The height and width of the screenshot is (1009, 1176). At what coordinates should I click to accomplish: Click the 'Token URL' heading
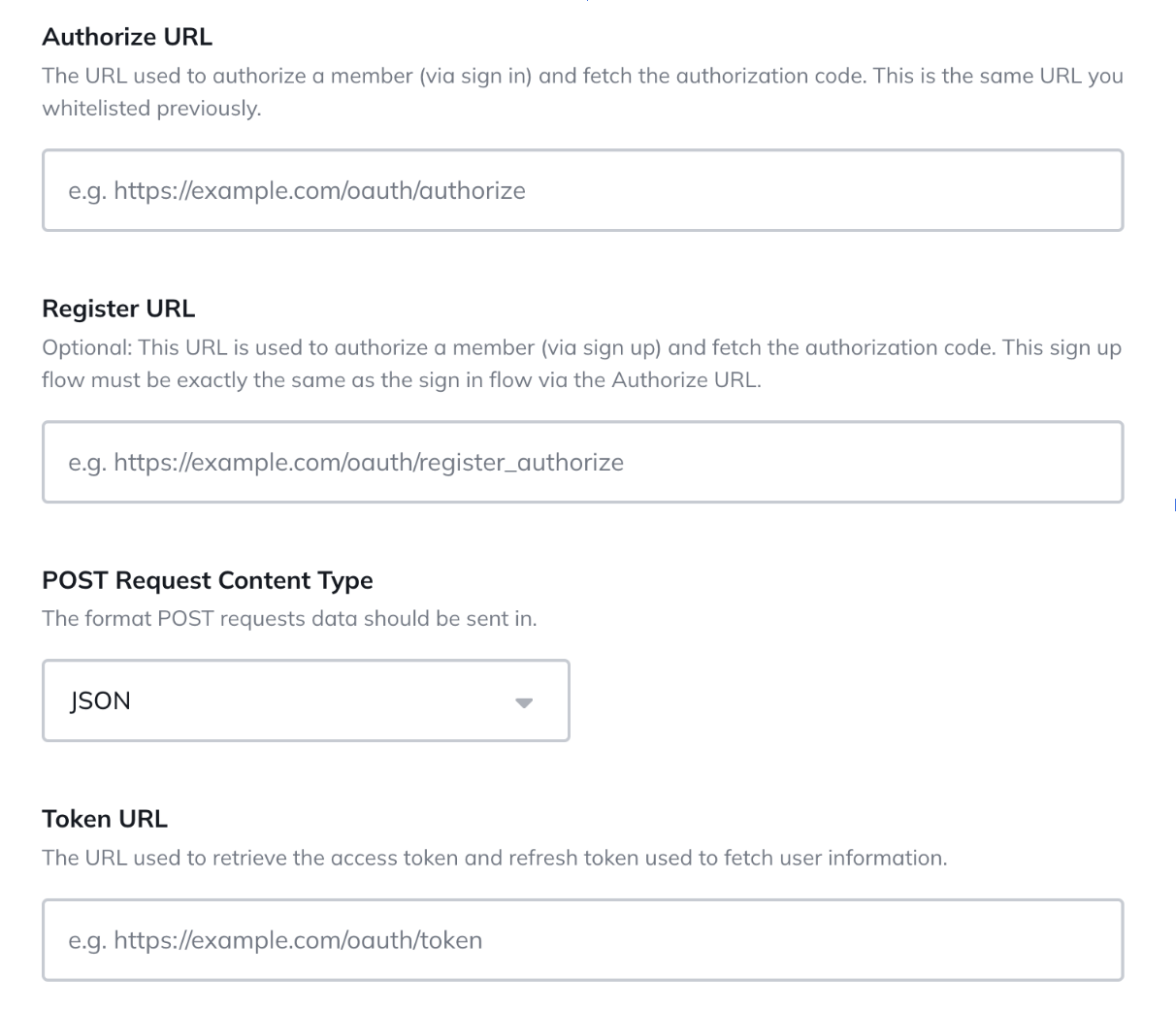pyautogui.click(x=105, y=819)
